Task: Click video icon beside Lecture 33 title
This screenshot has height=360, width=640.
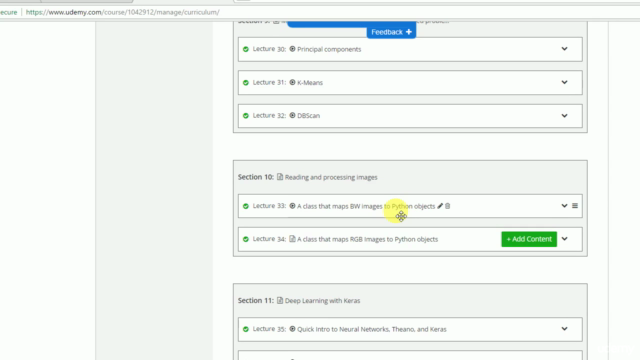Action: point(292,206)
